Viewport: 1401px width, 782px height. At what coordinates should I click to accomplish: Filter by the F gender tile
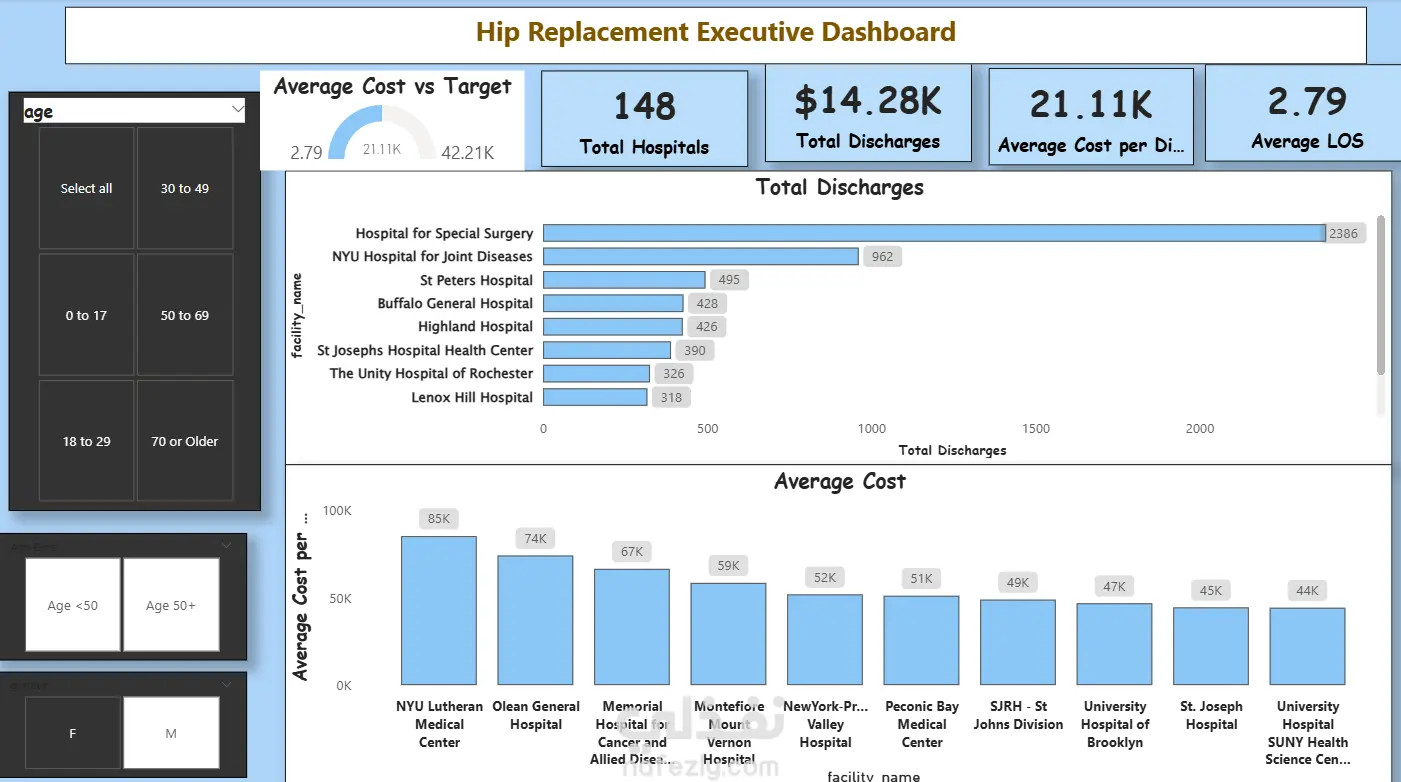coord(73,733)
